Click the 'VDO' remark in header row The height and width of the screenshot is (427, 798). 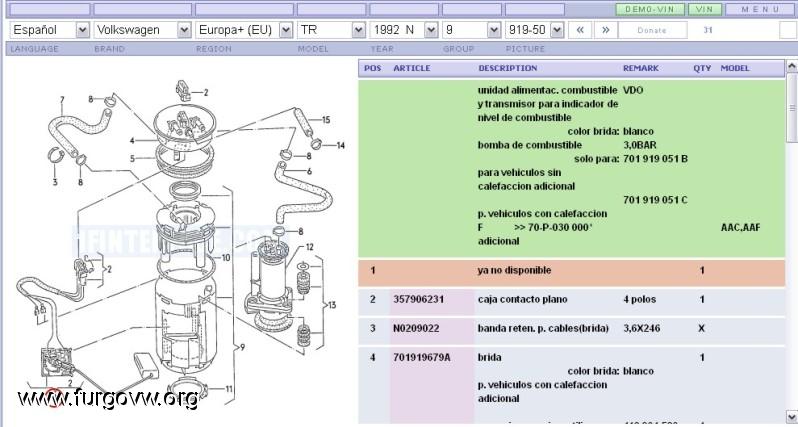[633, 90]
